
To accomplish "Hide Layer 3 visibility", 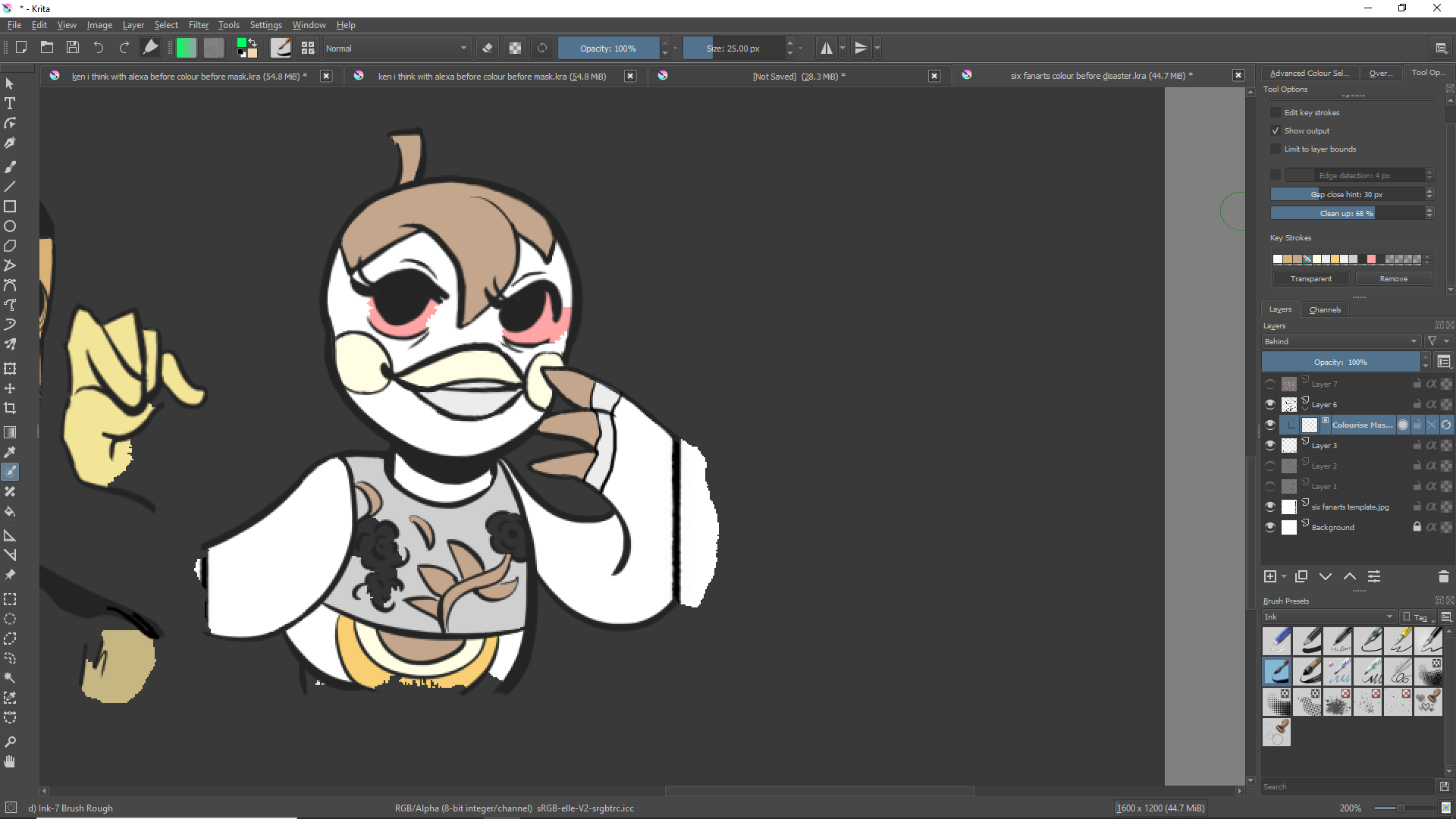I will (x=1270, y=445).
